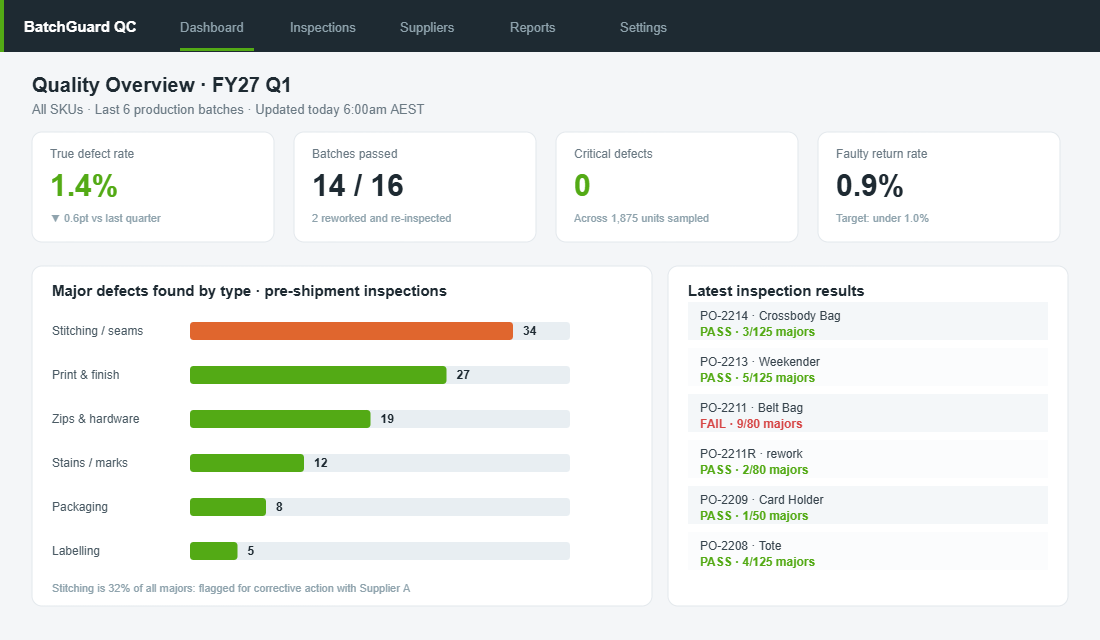Click the critical defects value 0

tap(582, 186)
